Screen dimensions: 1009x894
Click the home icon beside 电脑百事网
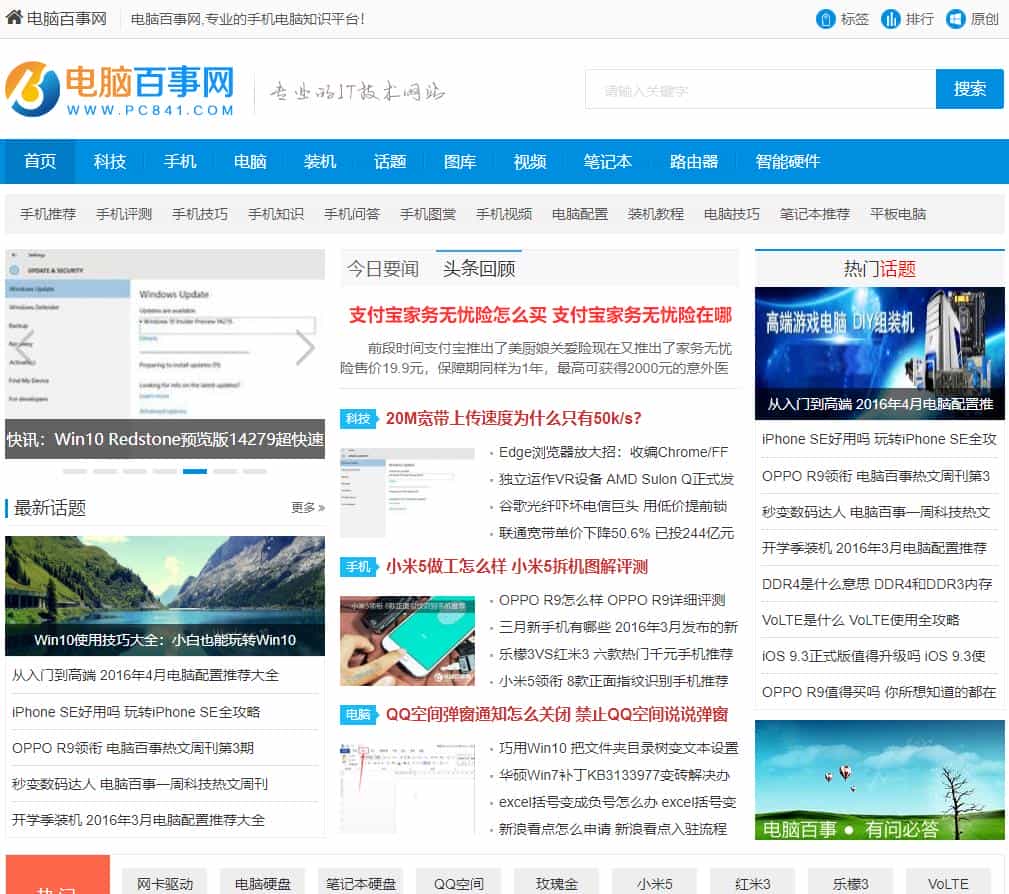click(13, 17)
